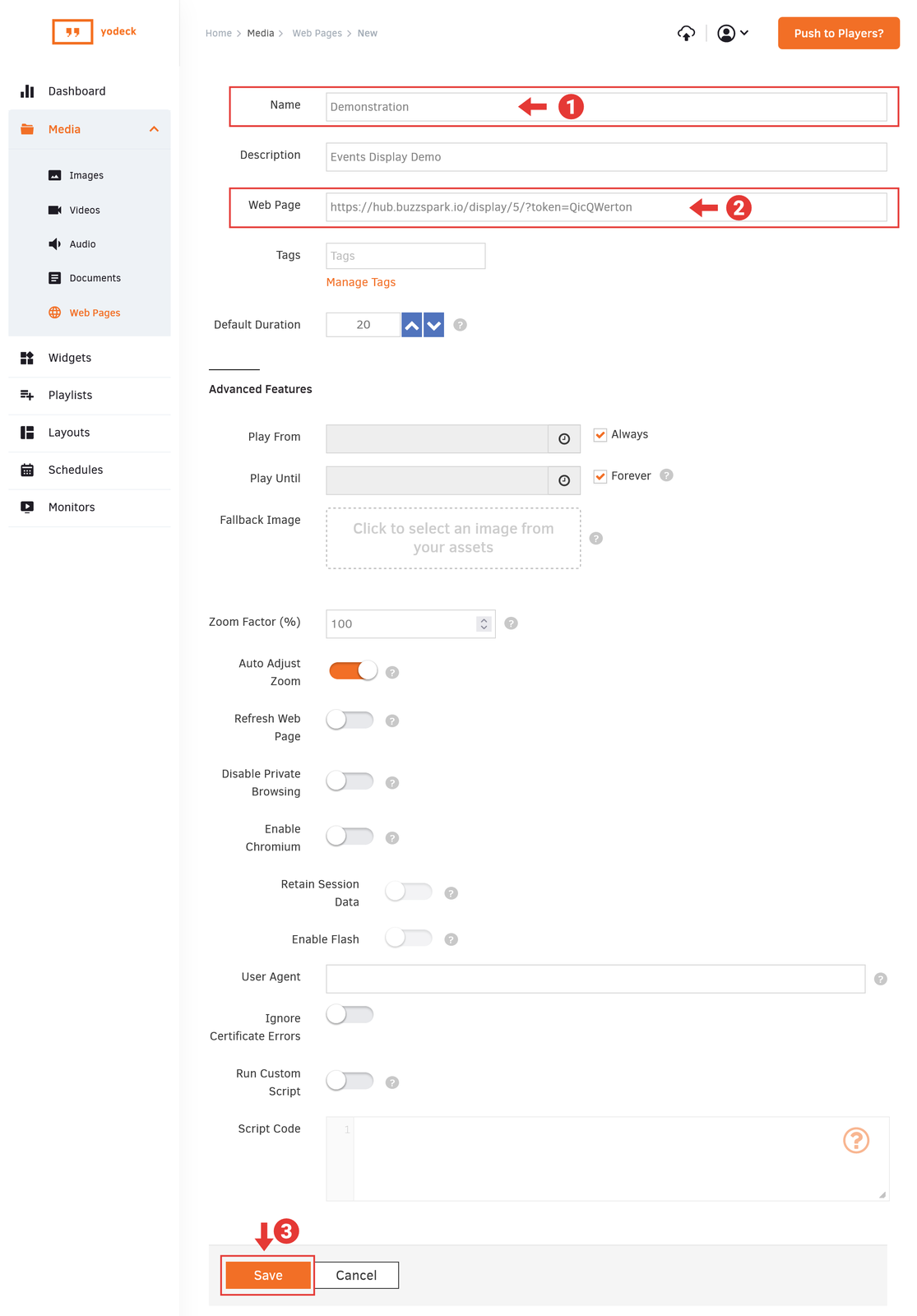This screenshot has height=1316, width=917.
Task: Click the Save button
Action: click(268, 1275)
